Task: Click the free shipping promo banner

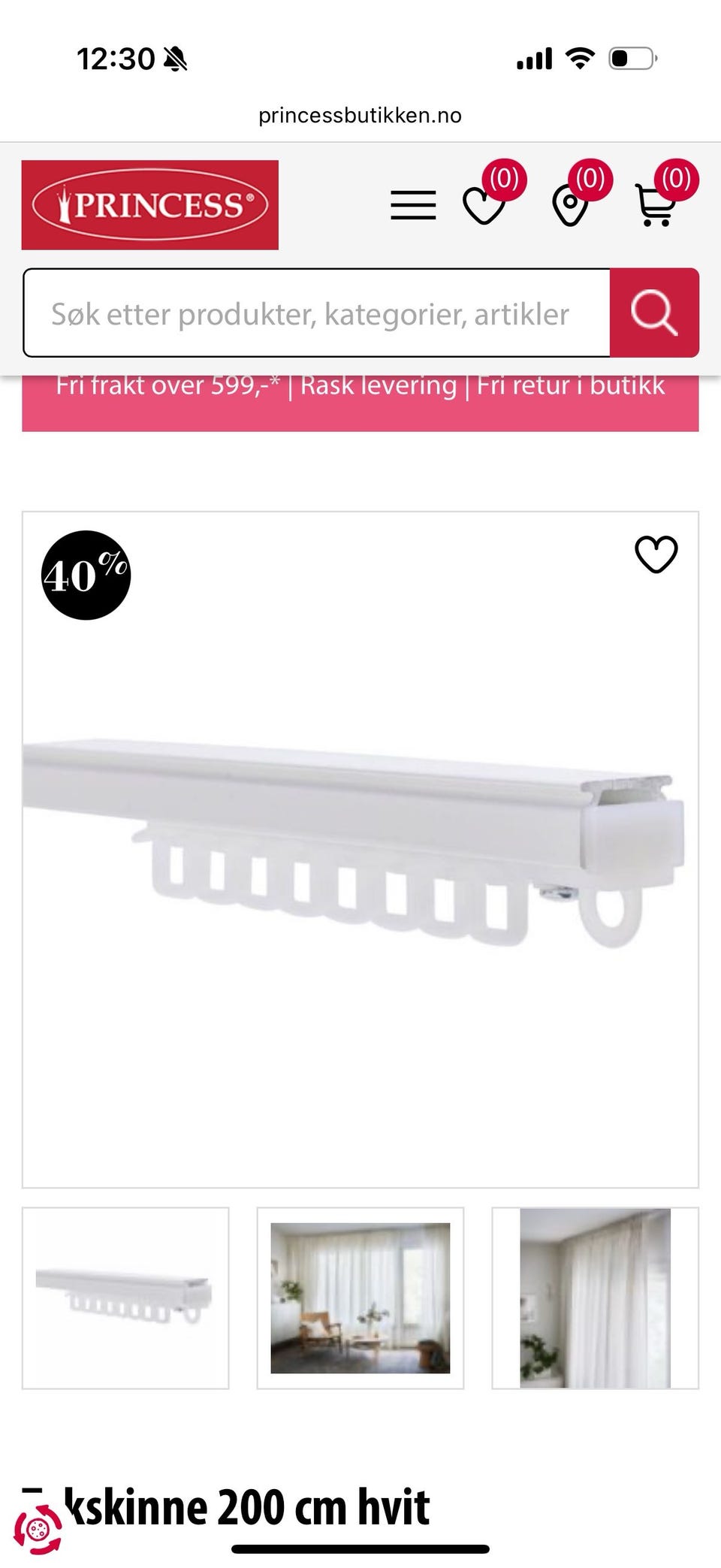Action: tap(360, 403)
